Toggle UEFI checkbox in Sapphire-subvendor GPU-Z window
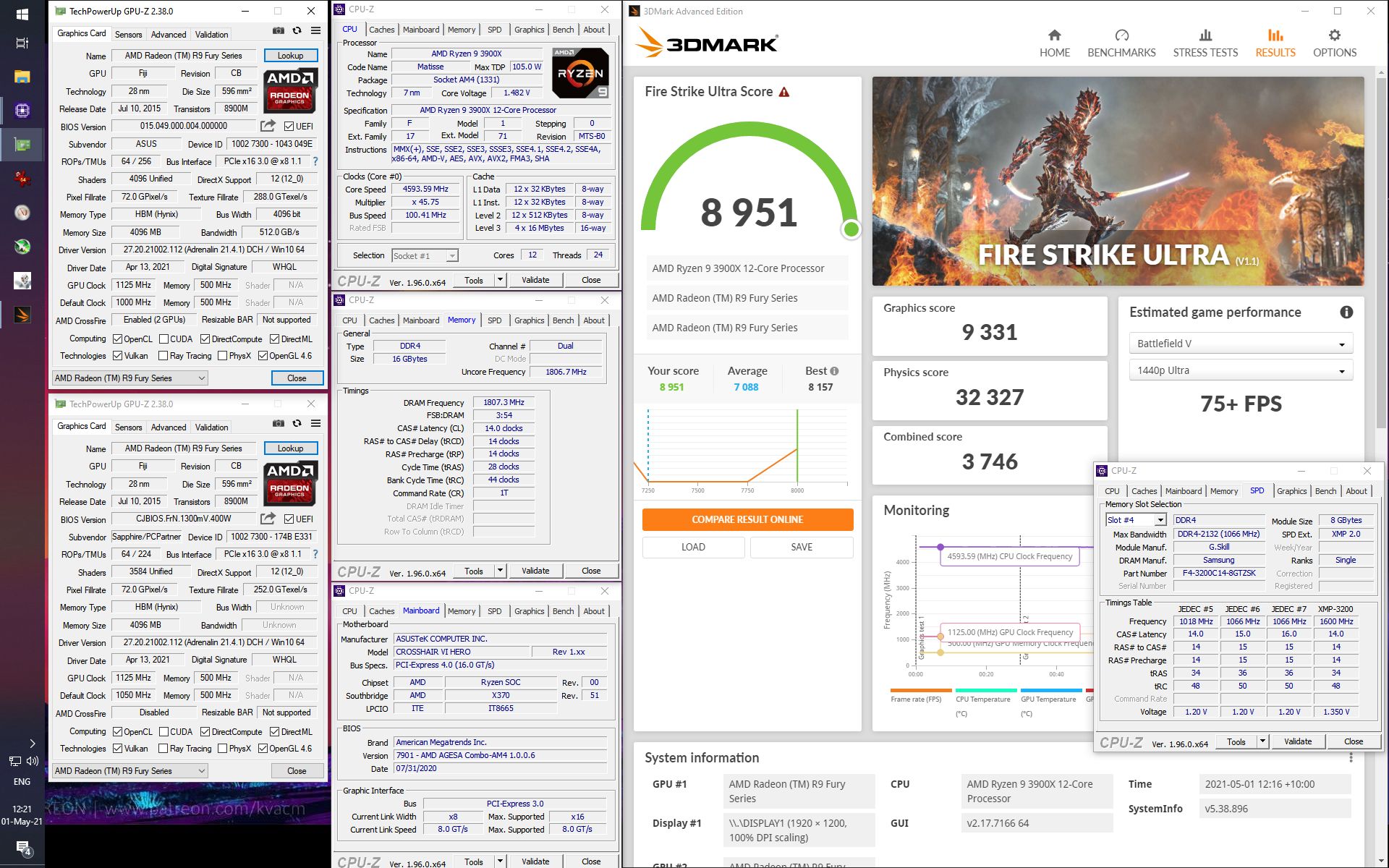The image size is (1389, 868). pos(289,519)
